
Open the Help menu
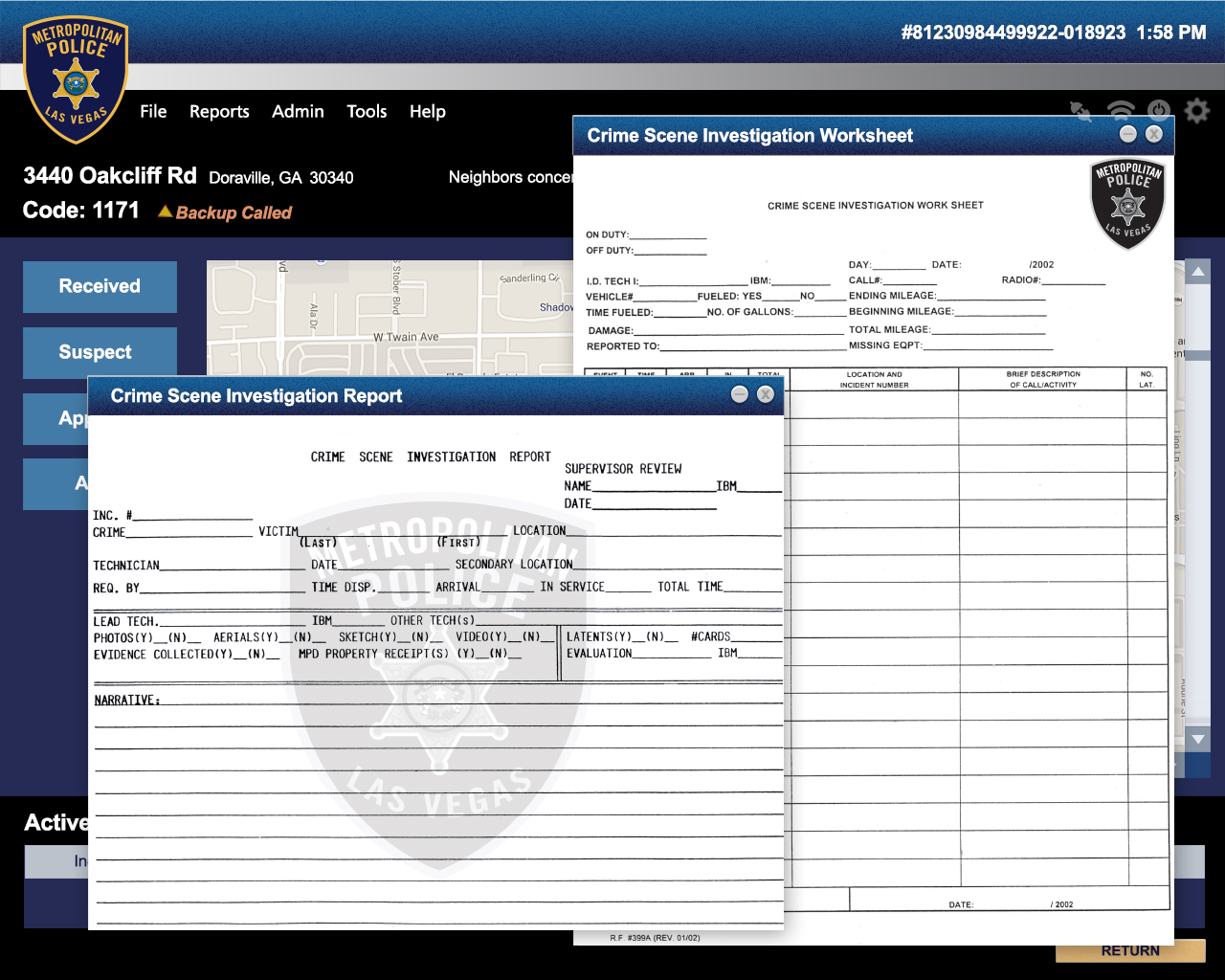tap(427, 112)
